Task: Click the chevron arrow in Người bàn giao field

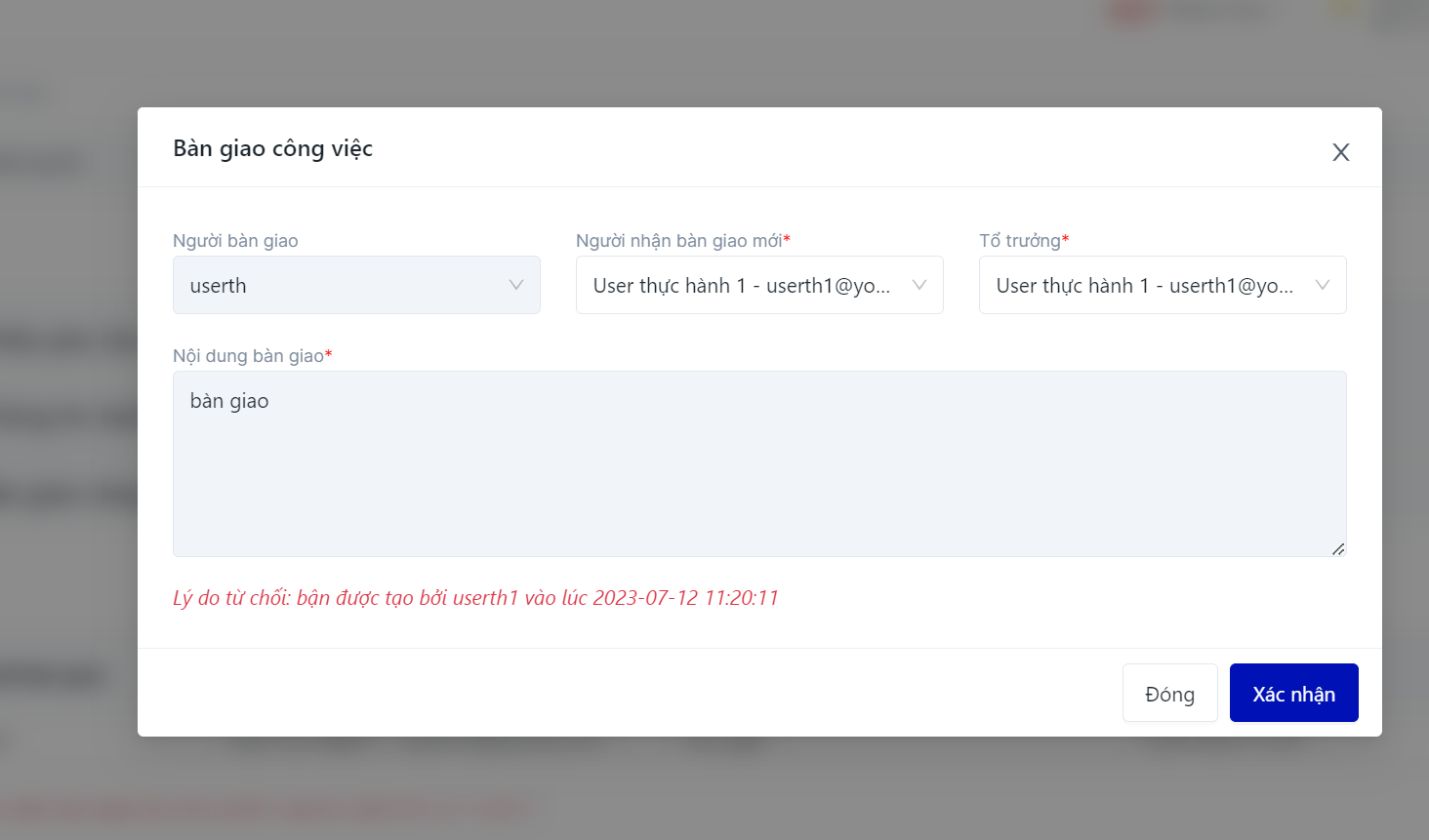Action: pyautogui.click(x=516, y=285)
